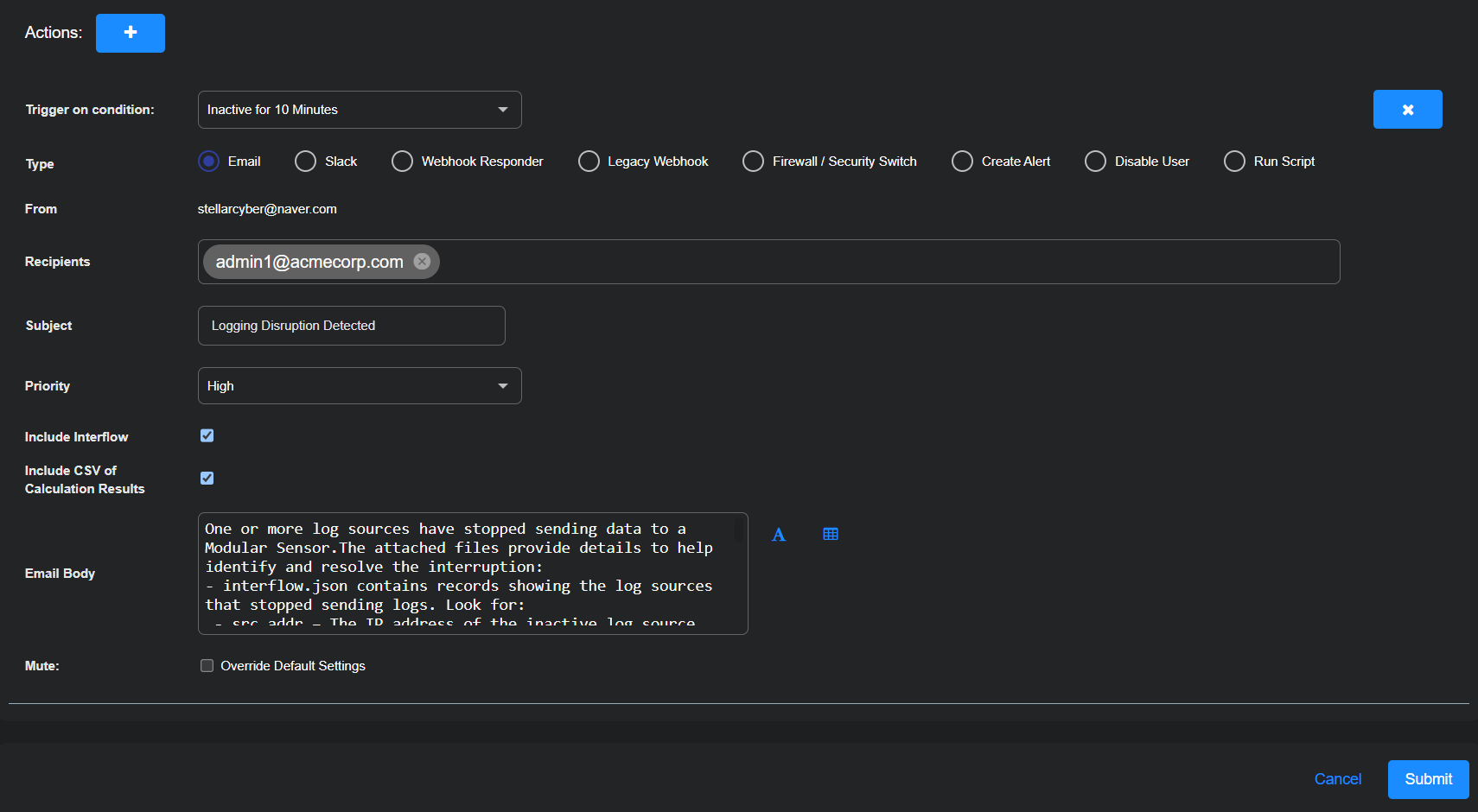Switch type to Firewall / Security Switch

click(752, 161)
